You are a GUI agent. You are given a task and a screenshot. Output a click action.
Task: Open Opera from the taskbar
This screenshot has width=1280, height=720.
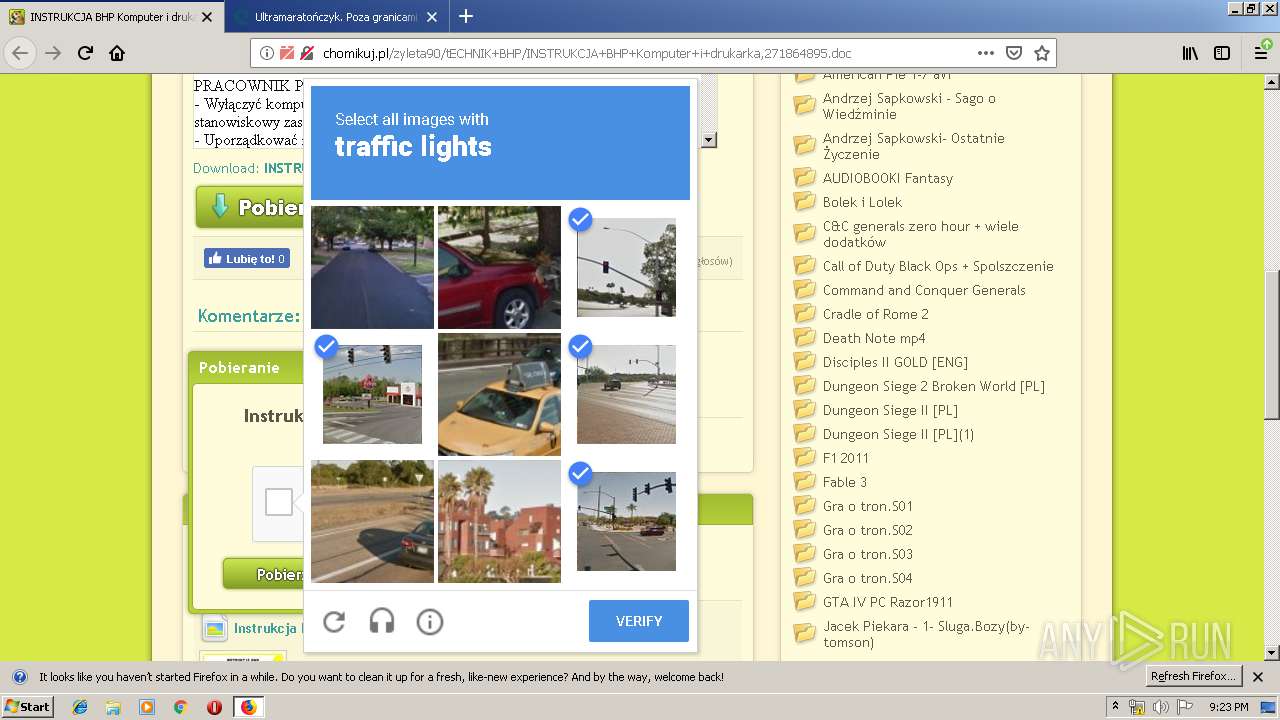pyautogui.click(x=214, y=707)
